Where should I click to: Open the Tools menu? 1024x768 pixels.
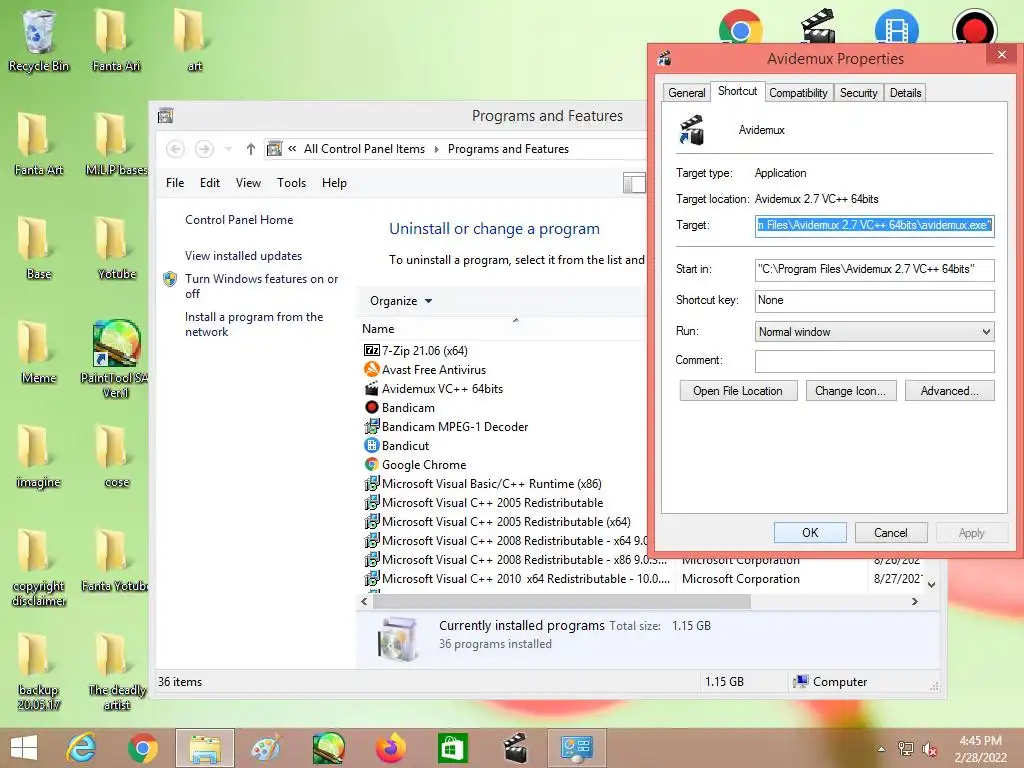291,183
